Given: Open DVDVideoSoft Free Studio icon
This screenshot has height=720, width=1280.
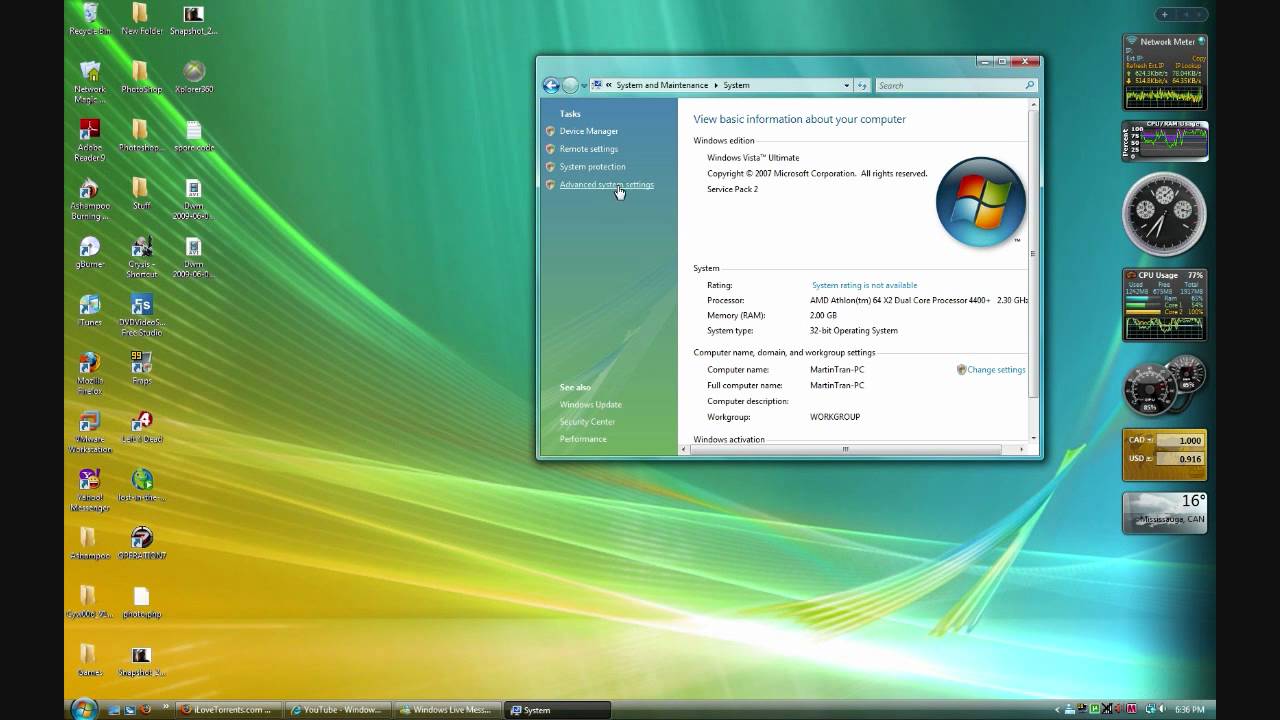Looking at the screenshot, I should (x=141, y=315).
